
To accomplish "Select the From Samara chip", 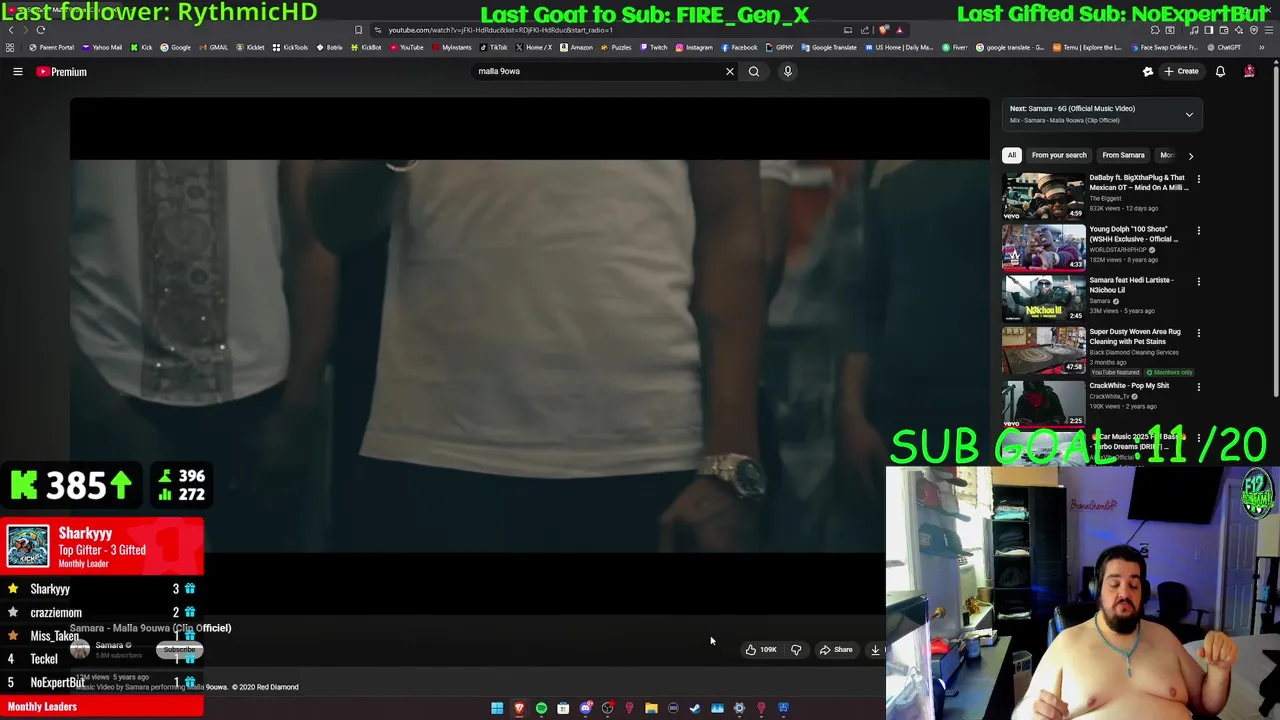I will click(1123, 155).
